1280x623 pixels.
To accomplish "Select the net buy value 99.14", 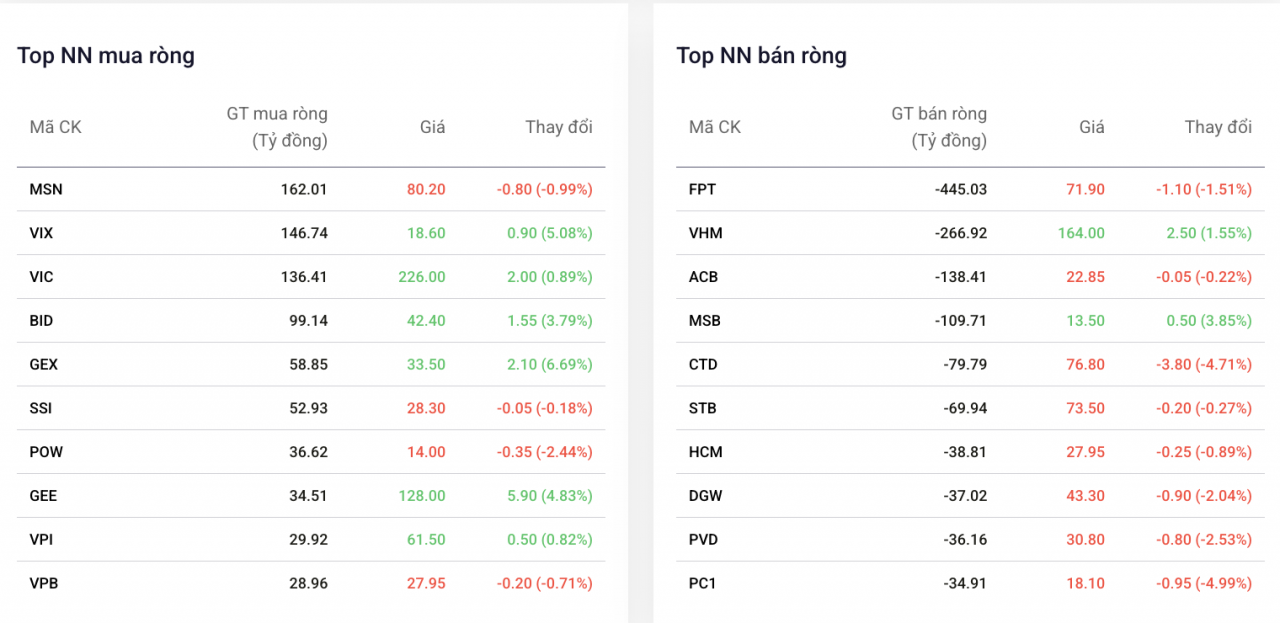I will coord(308,321).
